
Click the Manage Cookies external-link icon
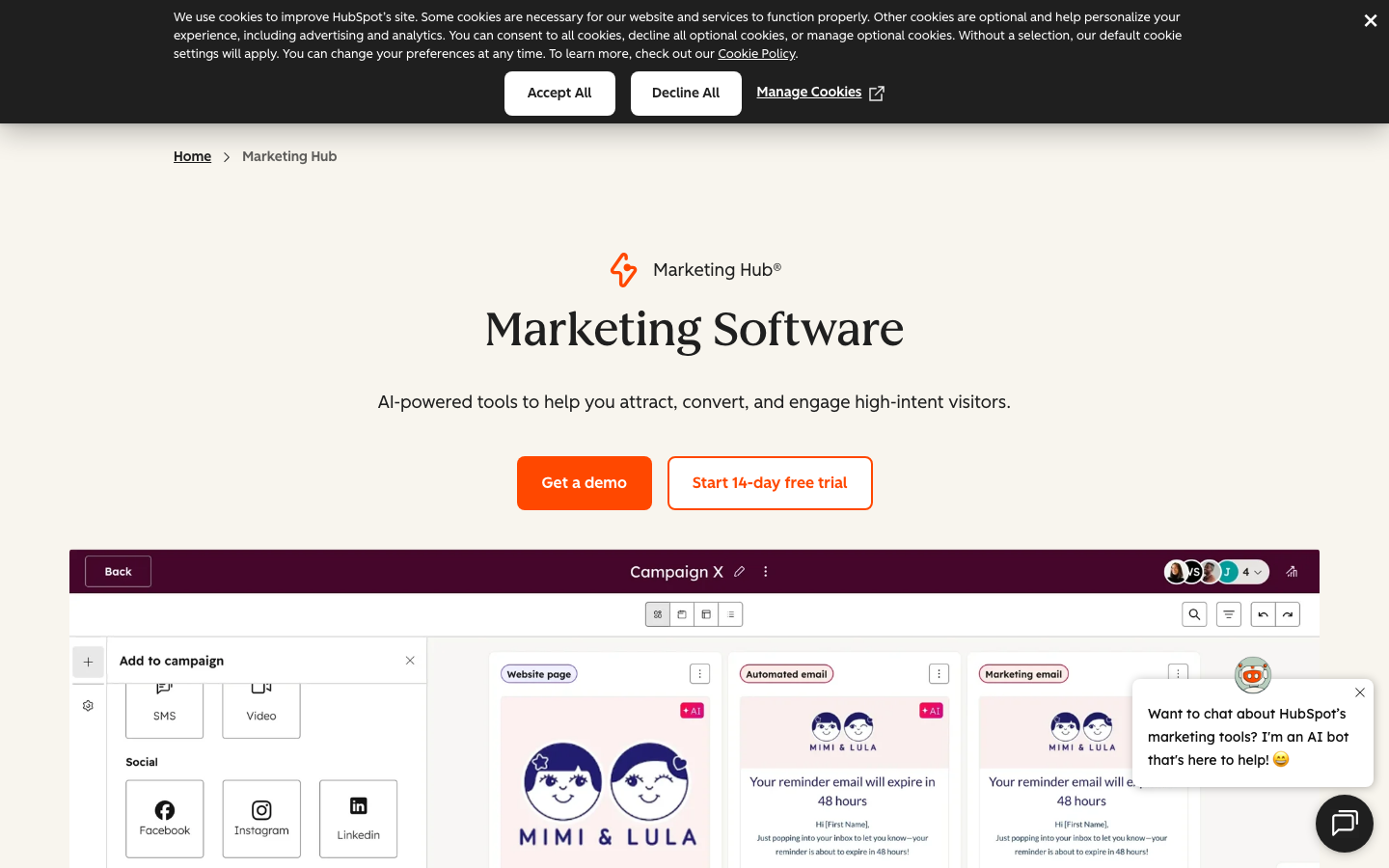pos(877,94)
